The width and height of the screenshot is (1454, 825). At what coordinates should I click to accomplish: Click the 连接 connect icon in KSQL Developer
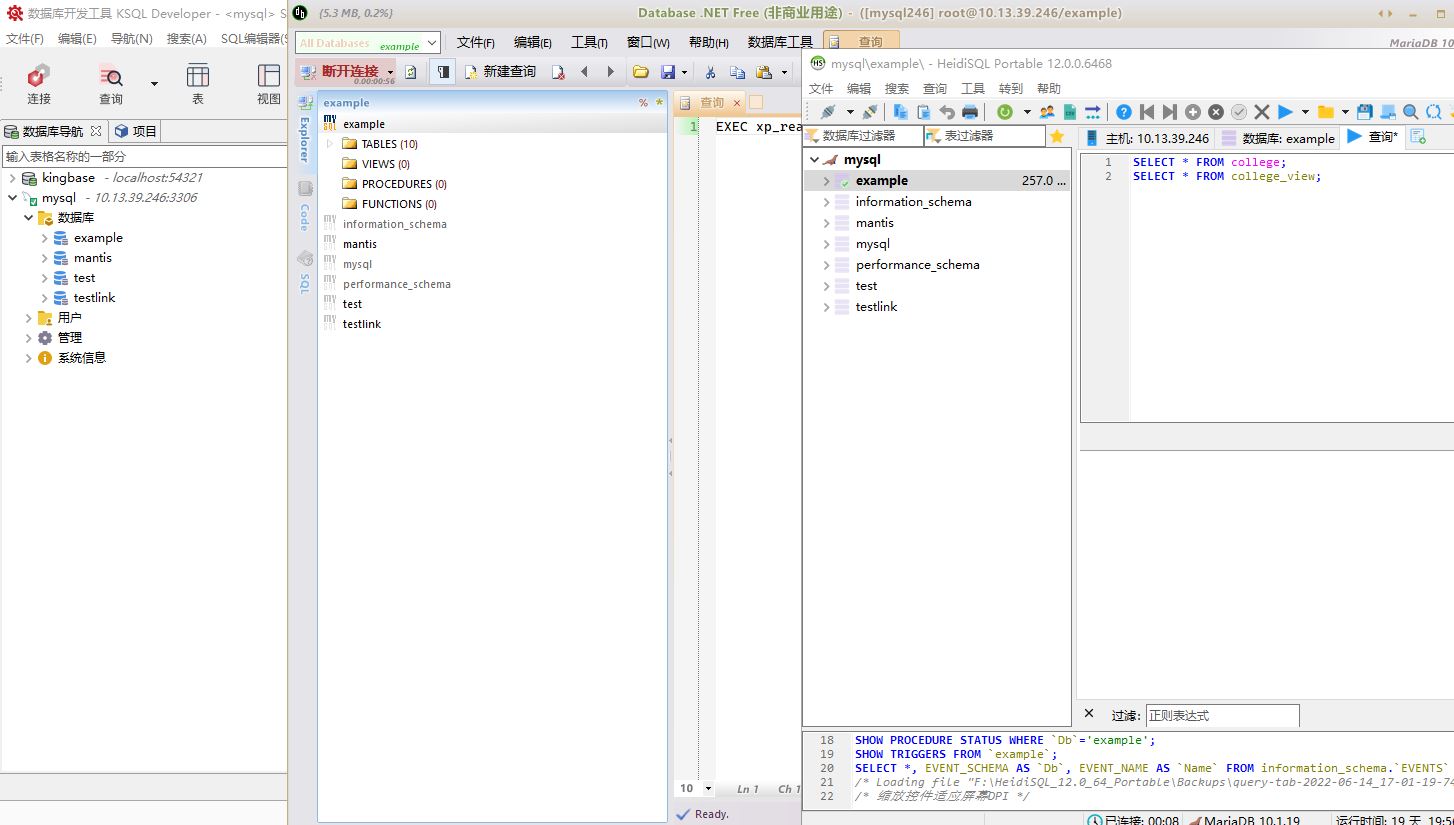39,77
